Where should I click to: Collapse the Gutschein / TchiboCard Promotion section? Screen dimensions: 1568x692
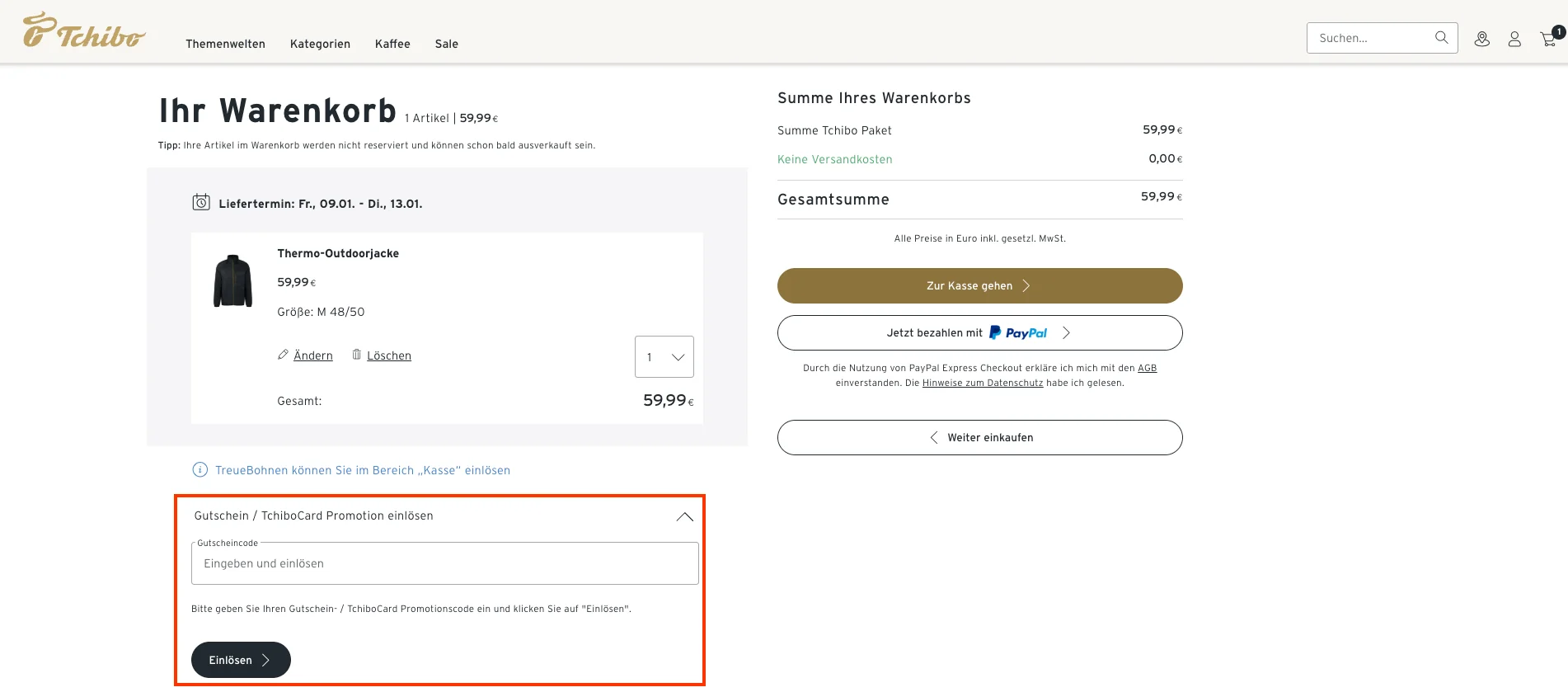click(x=684, y=516)
